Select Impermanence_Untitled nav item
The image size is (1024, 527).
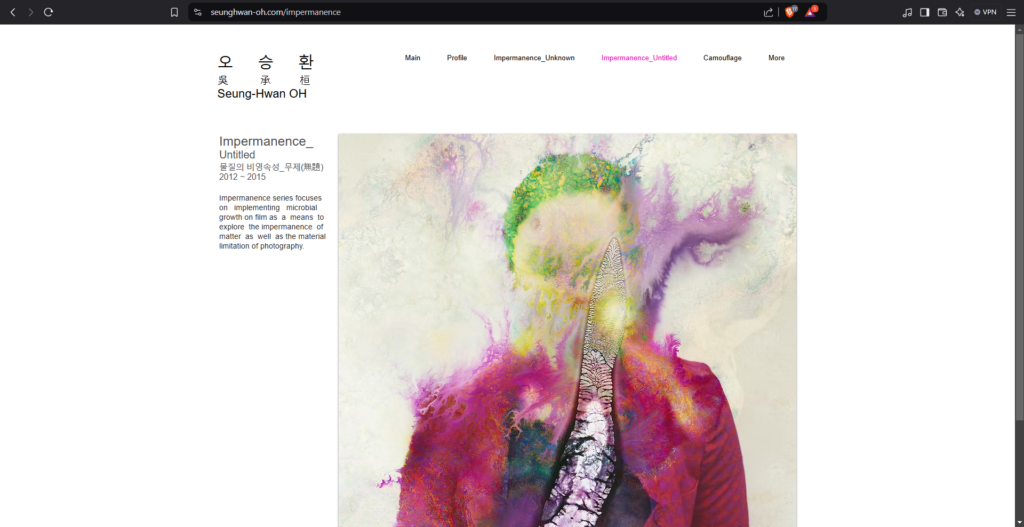point(639,58)
